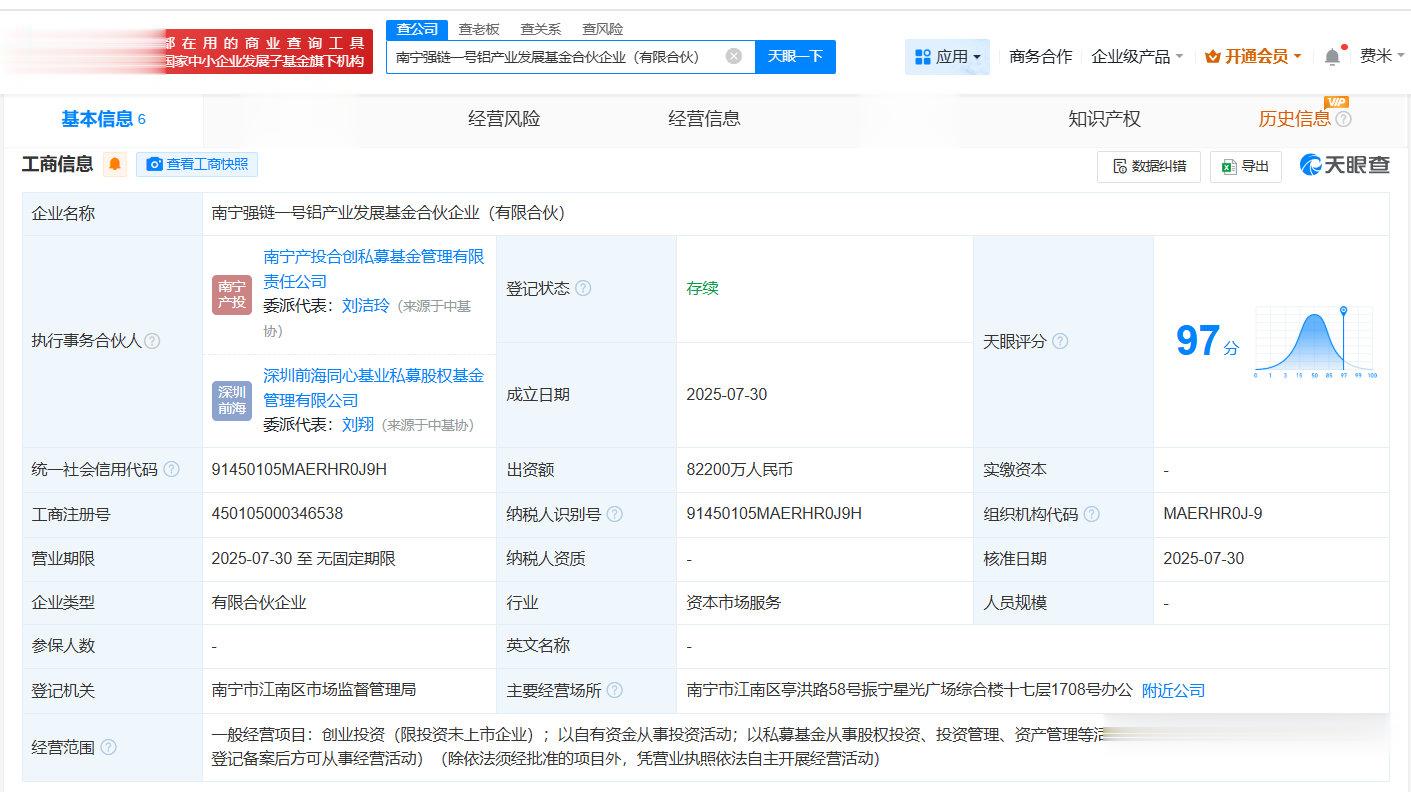
Task: Click help icon beside 经营范围
Action: pyautogui.click(x=108, y=747)
